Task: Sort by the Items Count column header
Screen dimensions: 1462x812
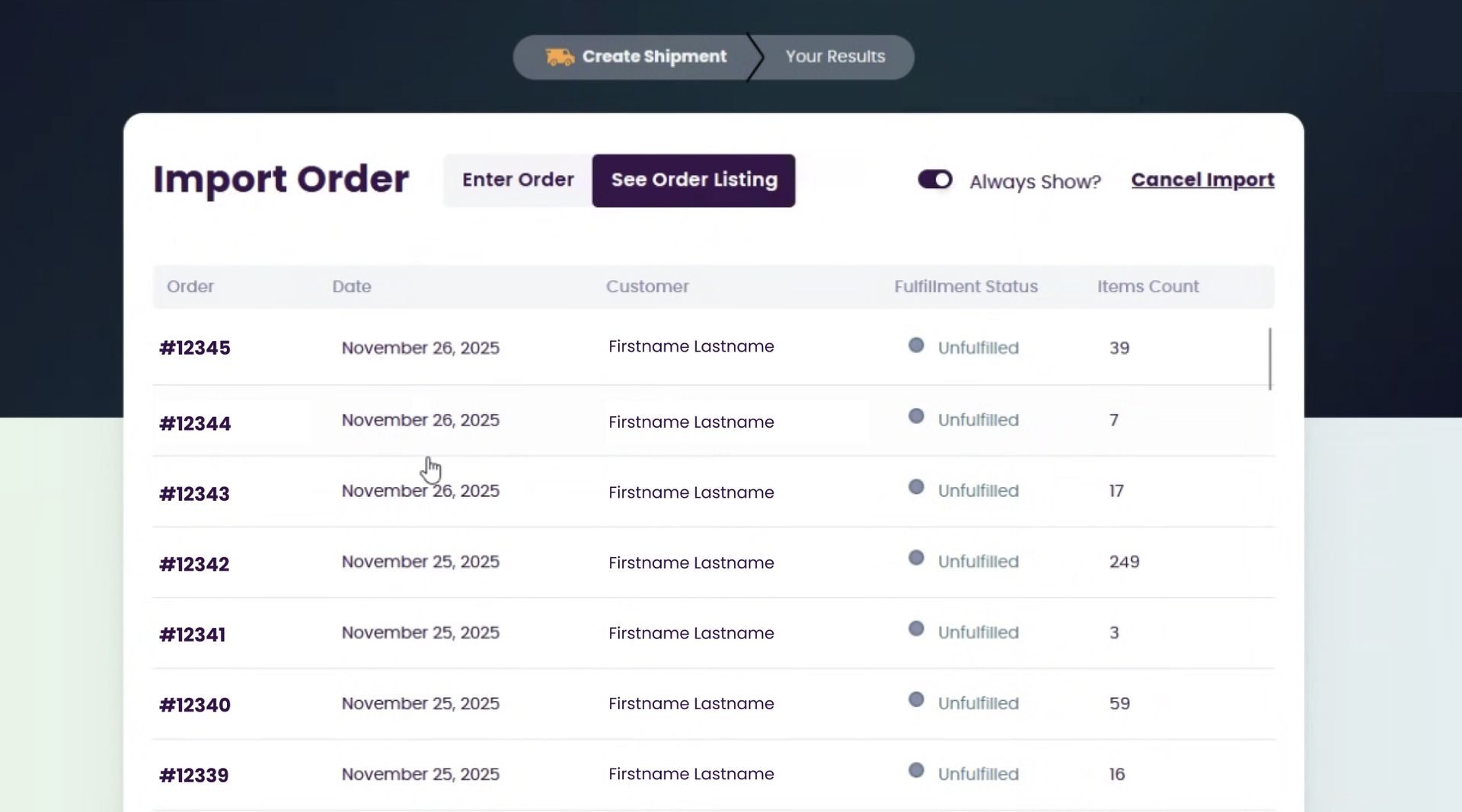Action: (1148, 287)
